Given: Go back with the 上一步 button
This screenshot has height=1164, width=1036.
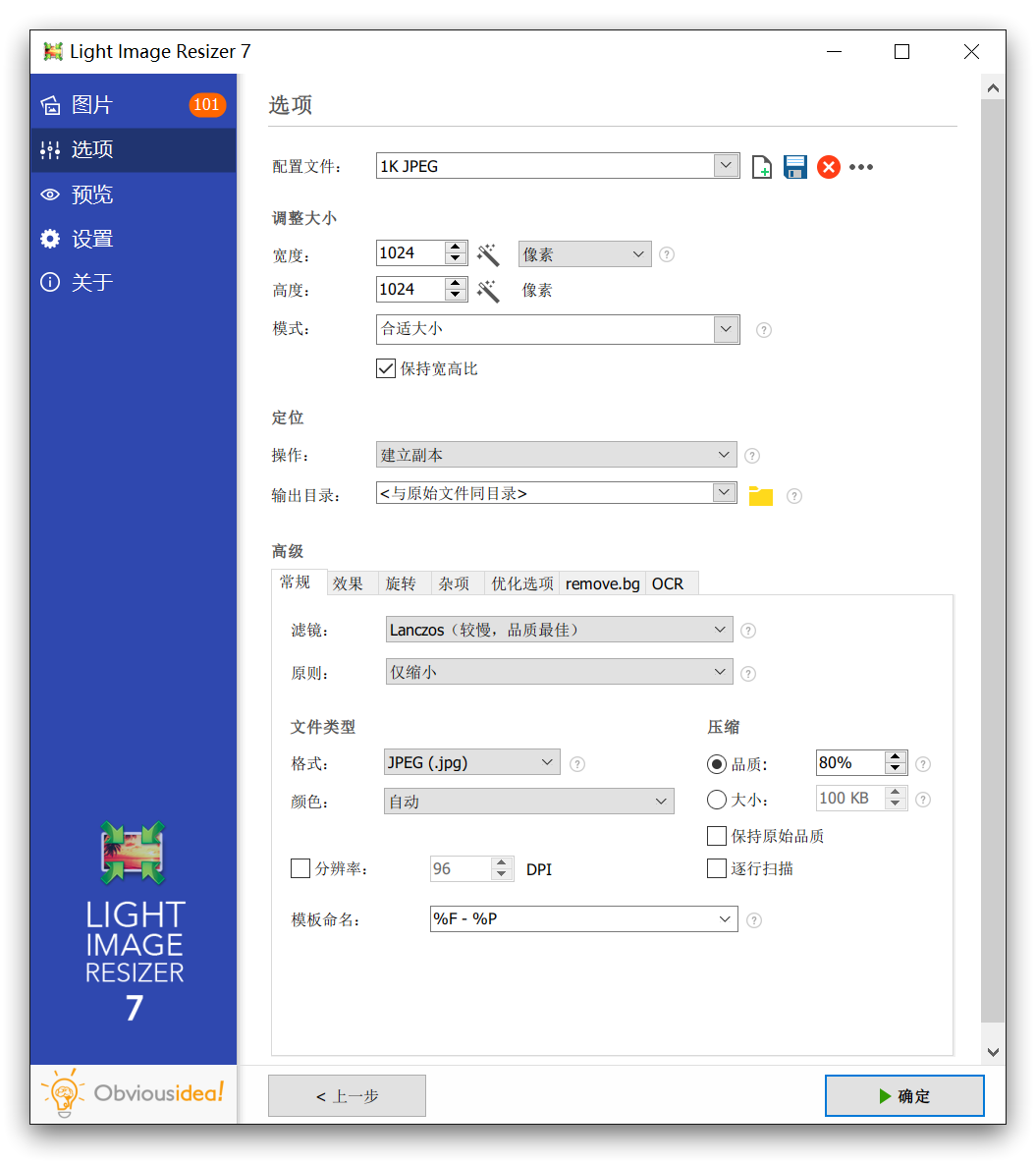Looking at the screenshot, I should [x=347, y=1096].
